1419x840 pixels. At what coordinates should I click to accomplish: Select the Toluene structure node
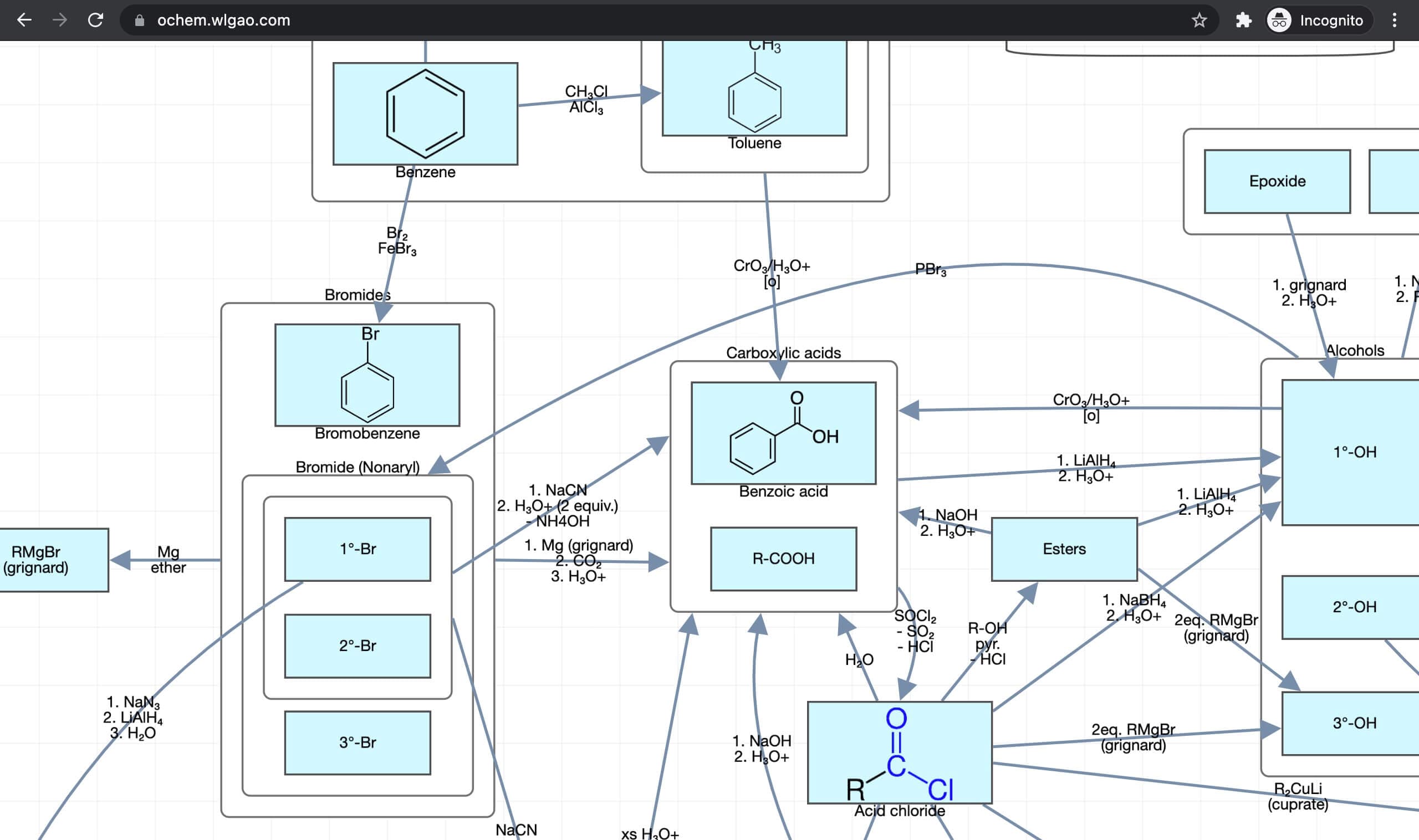[x=754, y=90]
